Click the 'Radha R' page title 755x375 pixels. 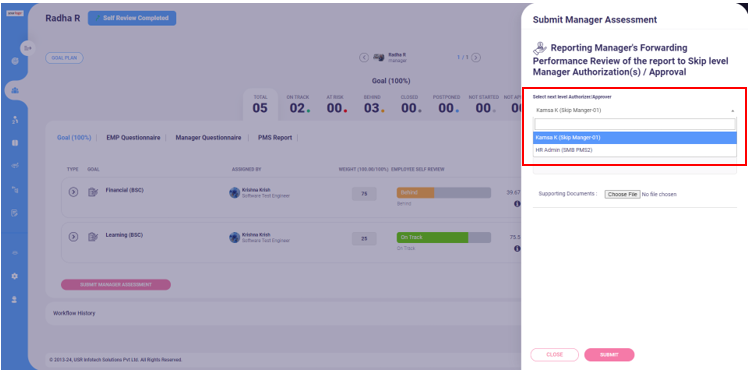coord(63,18)
